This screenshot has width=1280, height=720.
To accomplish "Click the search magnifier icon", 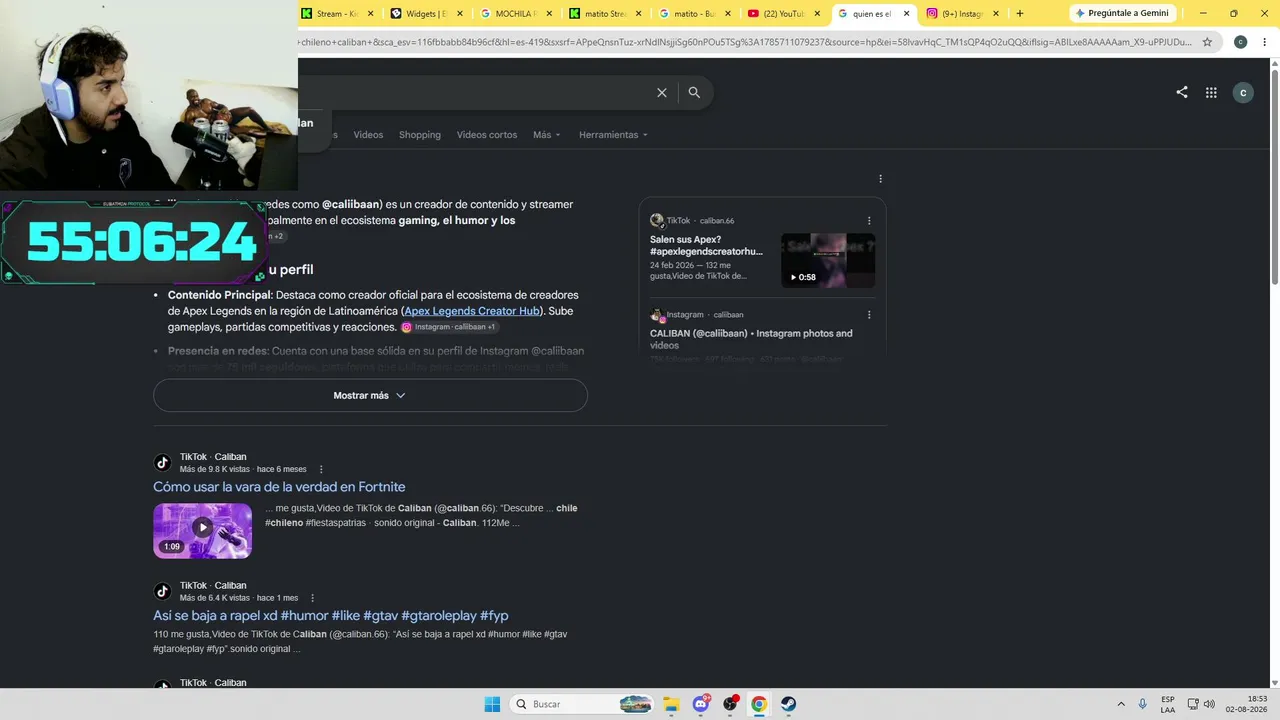I will [x=694, y=92].
